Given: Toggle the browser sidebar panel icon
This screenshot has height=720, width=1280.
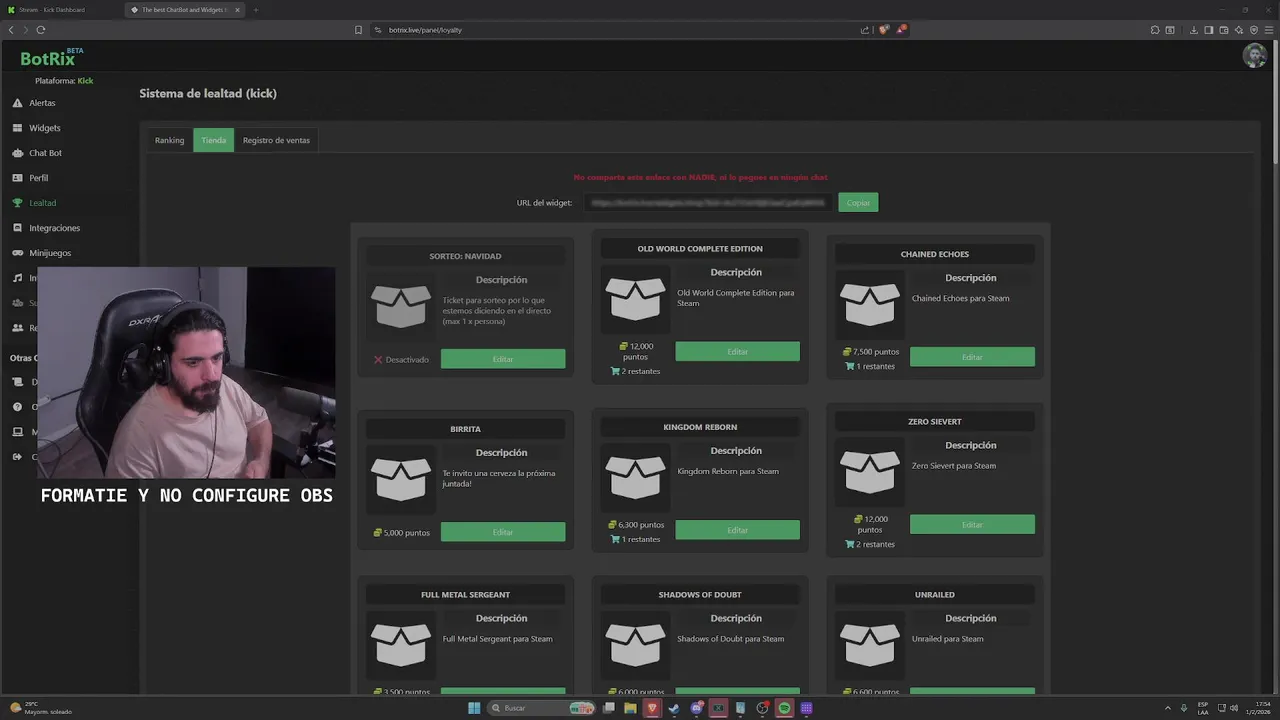Looking at the screenshot, I should point(1209,30).
